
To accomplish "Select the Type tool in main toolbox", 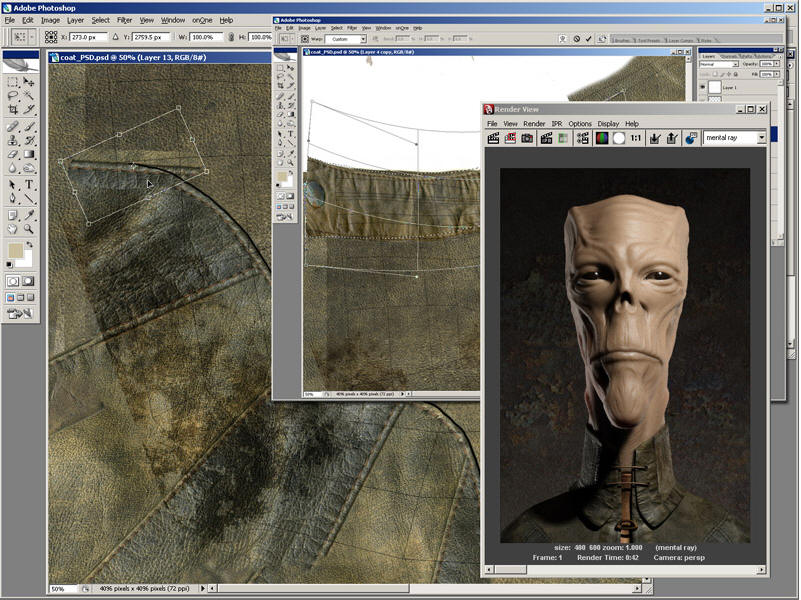I will pyautogui.click(x=29, y=184).
